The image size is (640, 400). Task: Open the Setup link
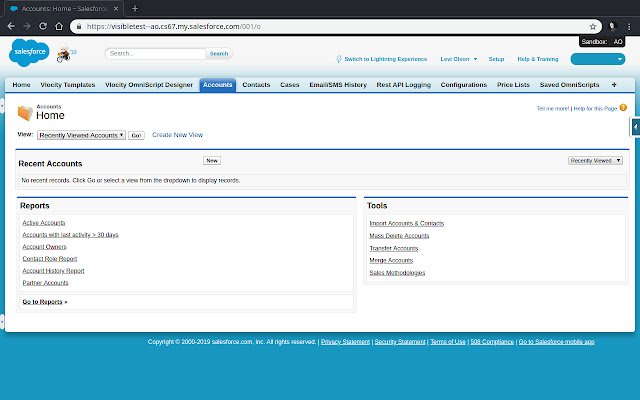tap(496, 59)
